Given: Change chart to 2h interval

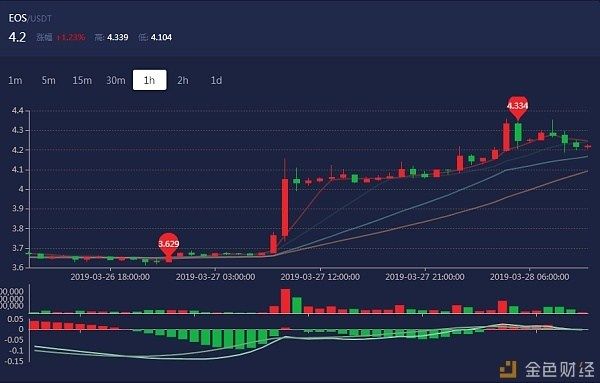Looking at the screenshot, I should tap(183, 80).
